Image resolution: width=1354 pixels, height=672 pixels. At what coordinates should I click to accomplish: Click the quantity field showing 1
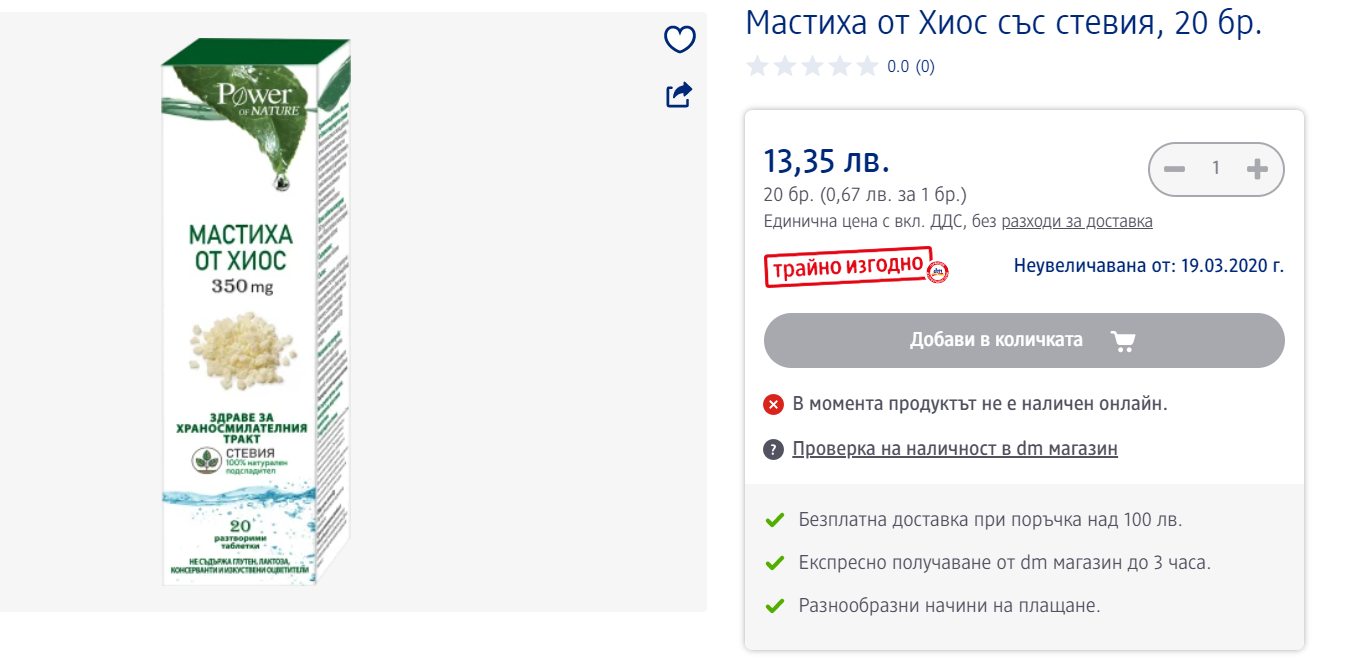(x=1216, y=169)
